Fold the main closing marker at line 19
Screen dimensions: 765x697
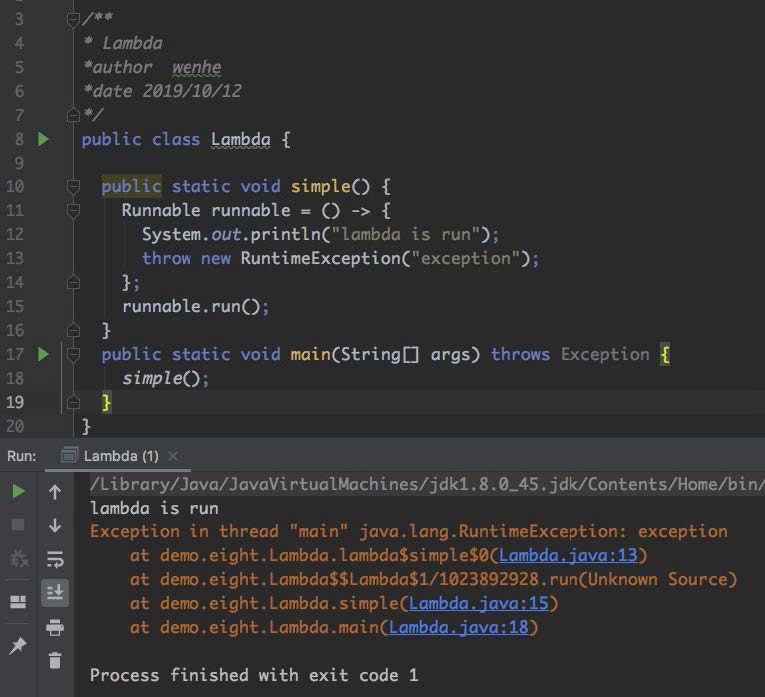pyautogui.click(x=73, y=402)
